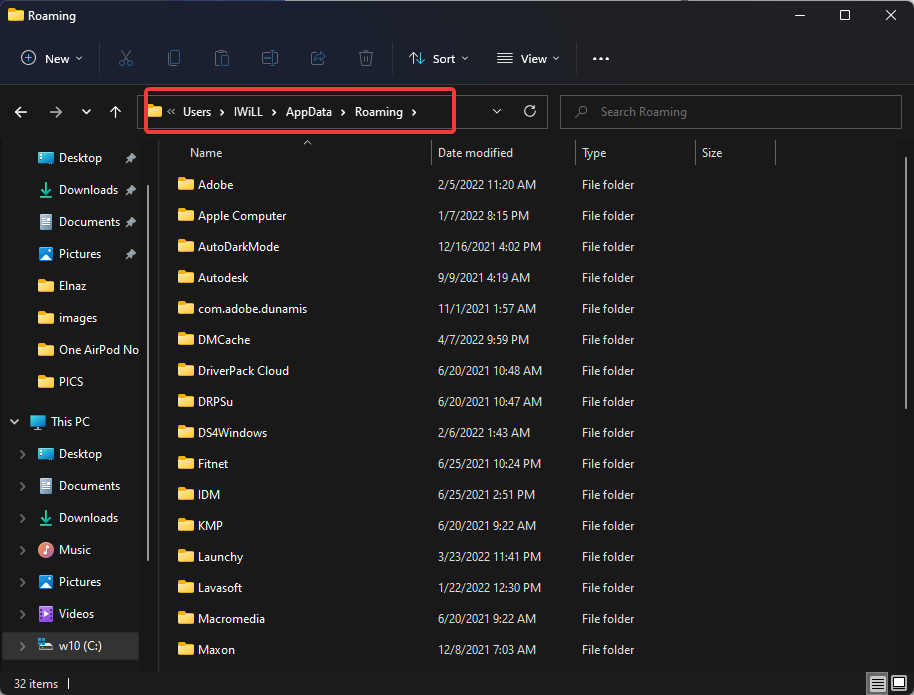914x695 pixels.
Task: Click the Paste clipboard icon
Action: (x=222, y=58)
